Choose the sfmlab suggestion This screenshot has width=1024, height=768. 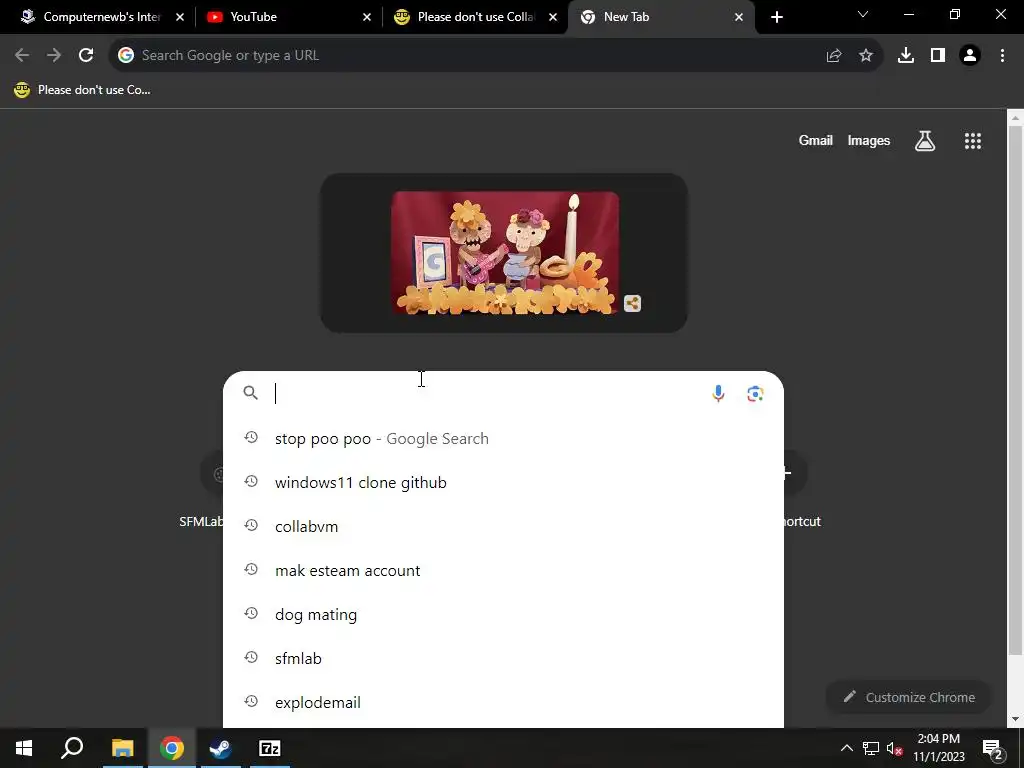504,658
